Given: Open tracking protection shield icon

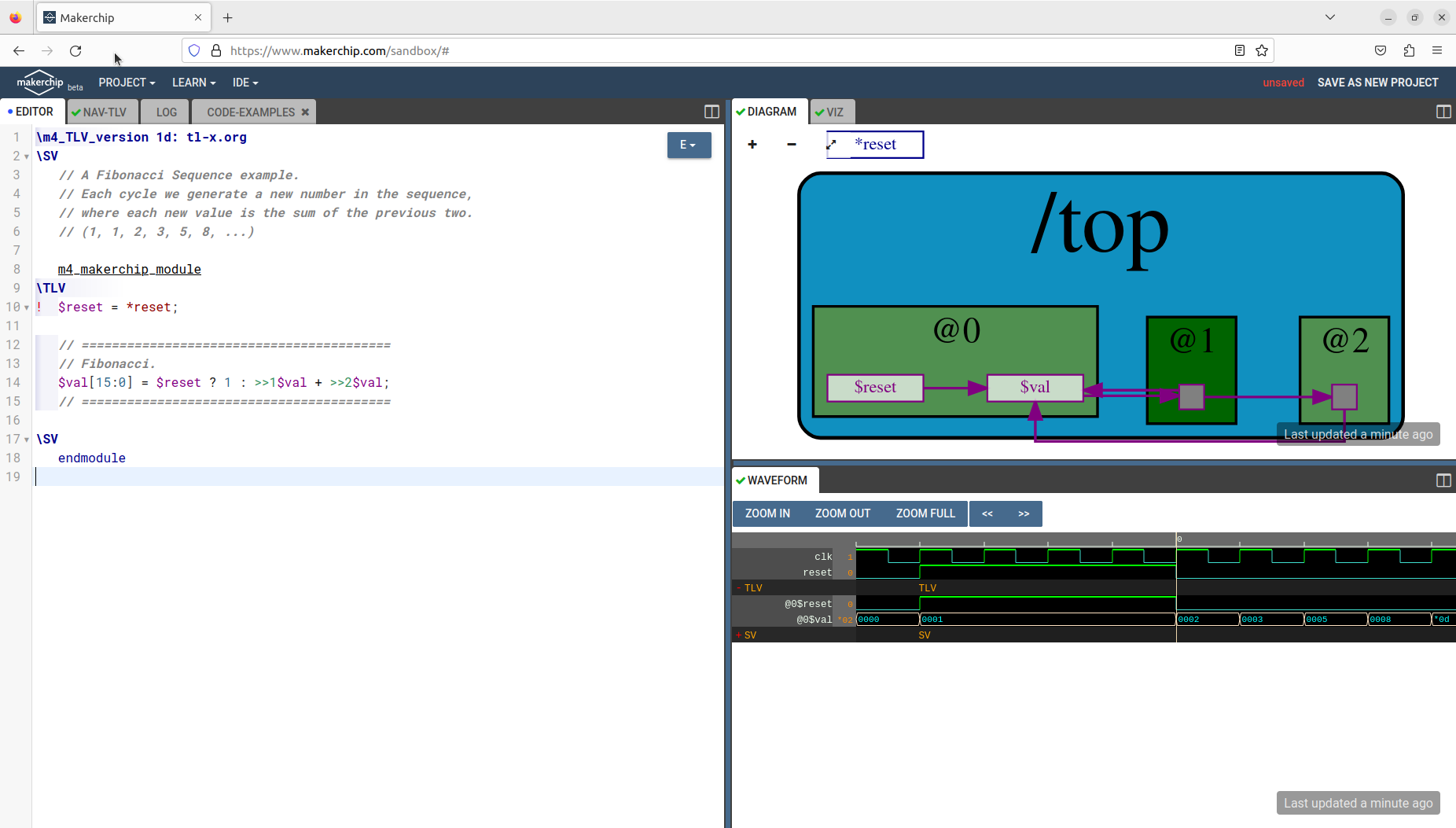Looking at the screenshot, I should [x=194, y=50].
